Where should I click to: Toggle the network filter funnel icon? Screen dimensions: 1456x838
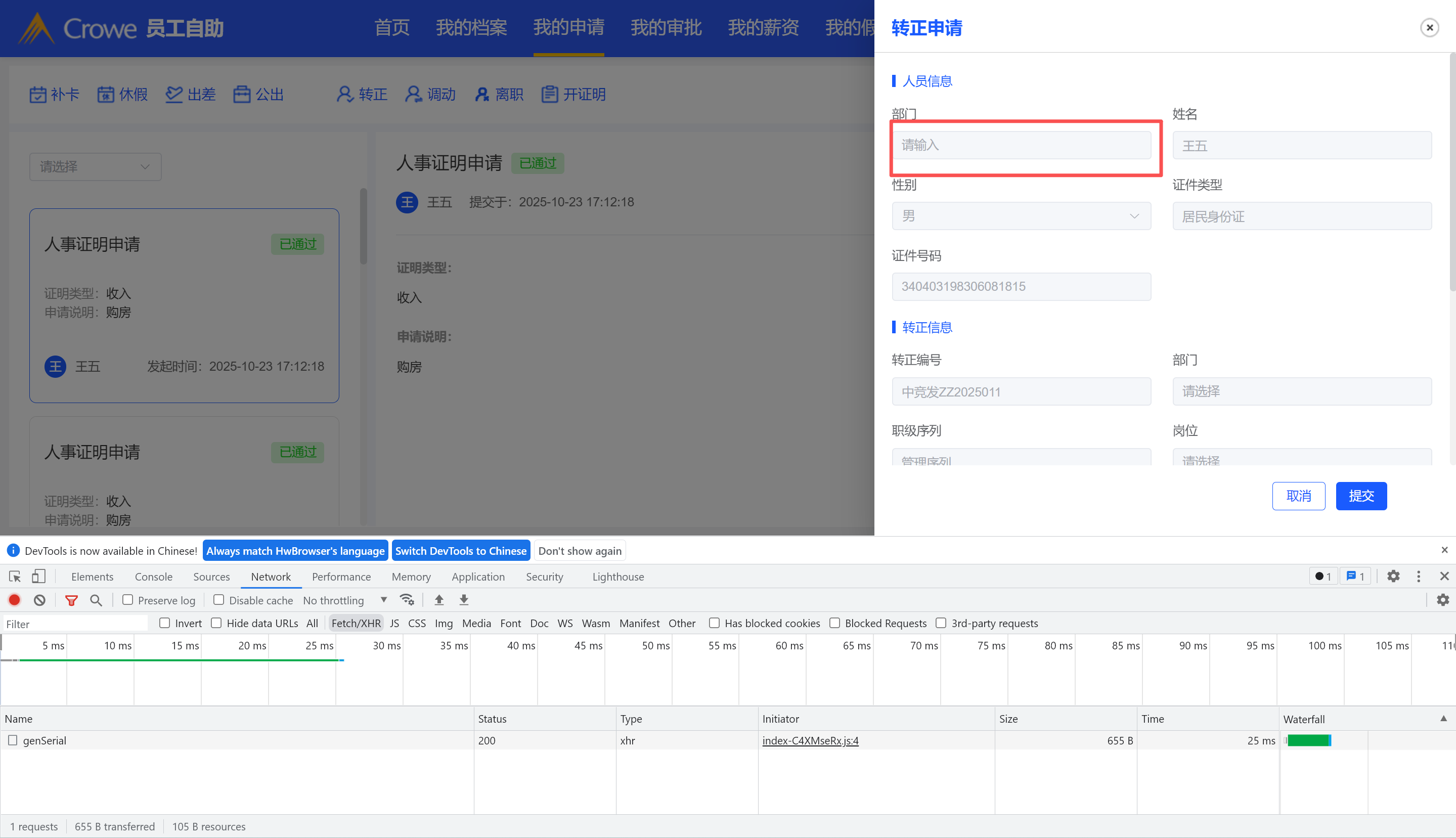pyautogui.click(x=71, y=600)
